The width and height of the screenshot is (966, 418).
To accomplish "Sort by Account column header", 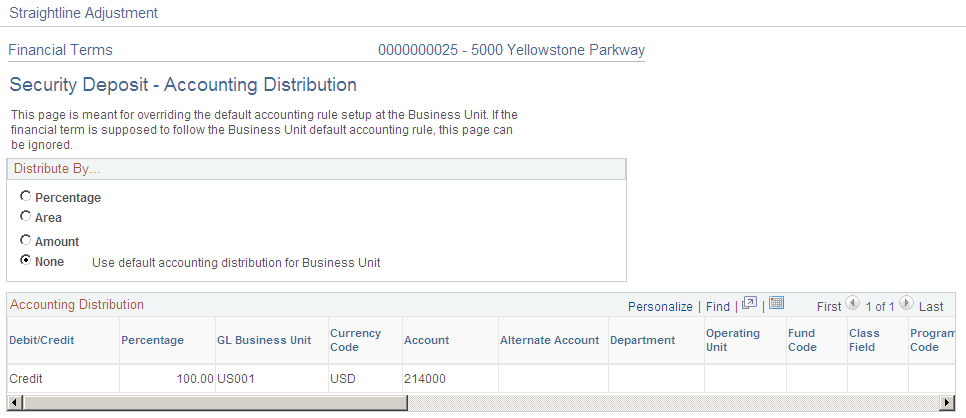I will (426, 340).
